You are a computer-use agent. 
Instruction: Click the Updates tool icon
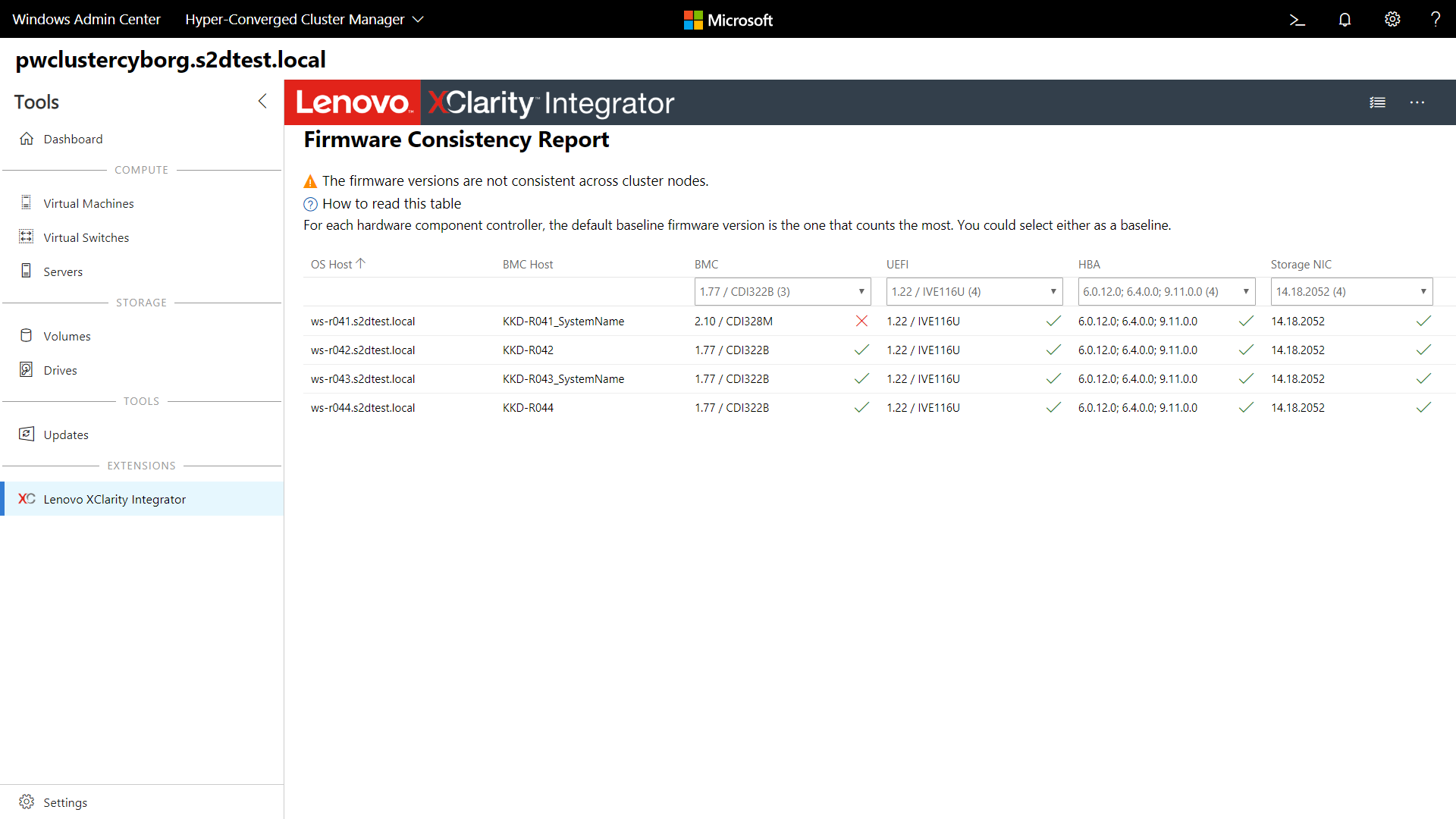27,434
